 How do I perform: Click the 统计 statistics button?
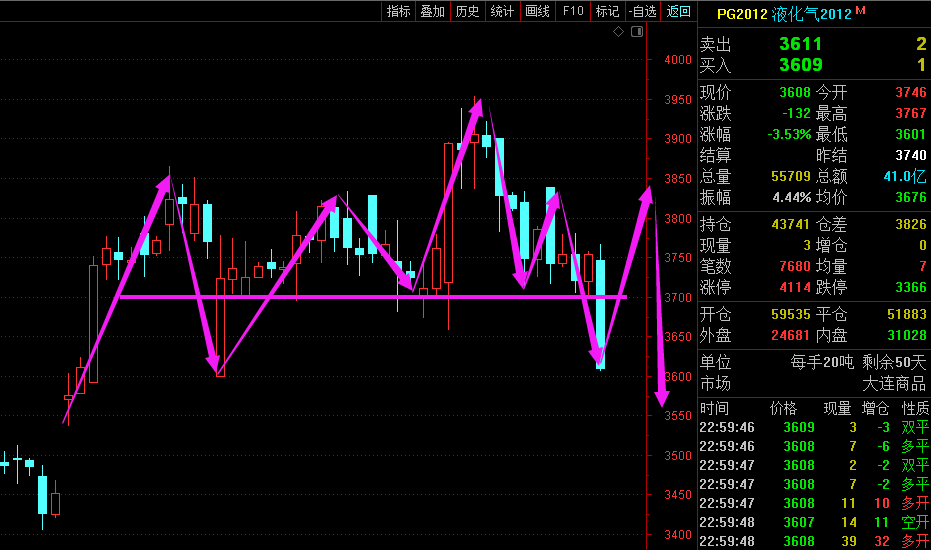click(x=502, y=11)
